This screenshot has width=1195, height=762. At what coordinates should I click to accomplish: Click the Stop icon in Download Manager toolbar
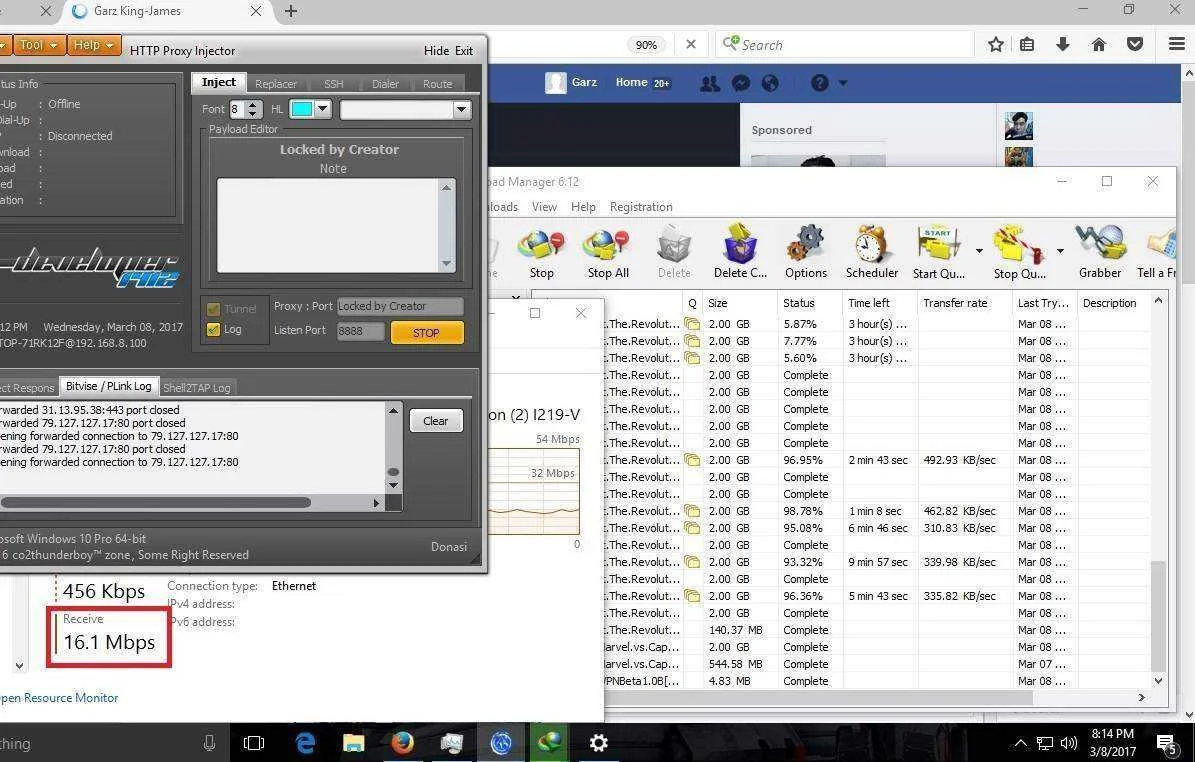[x=541, y=253]
